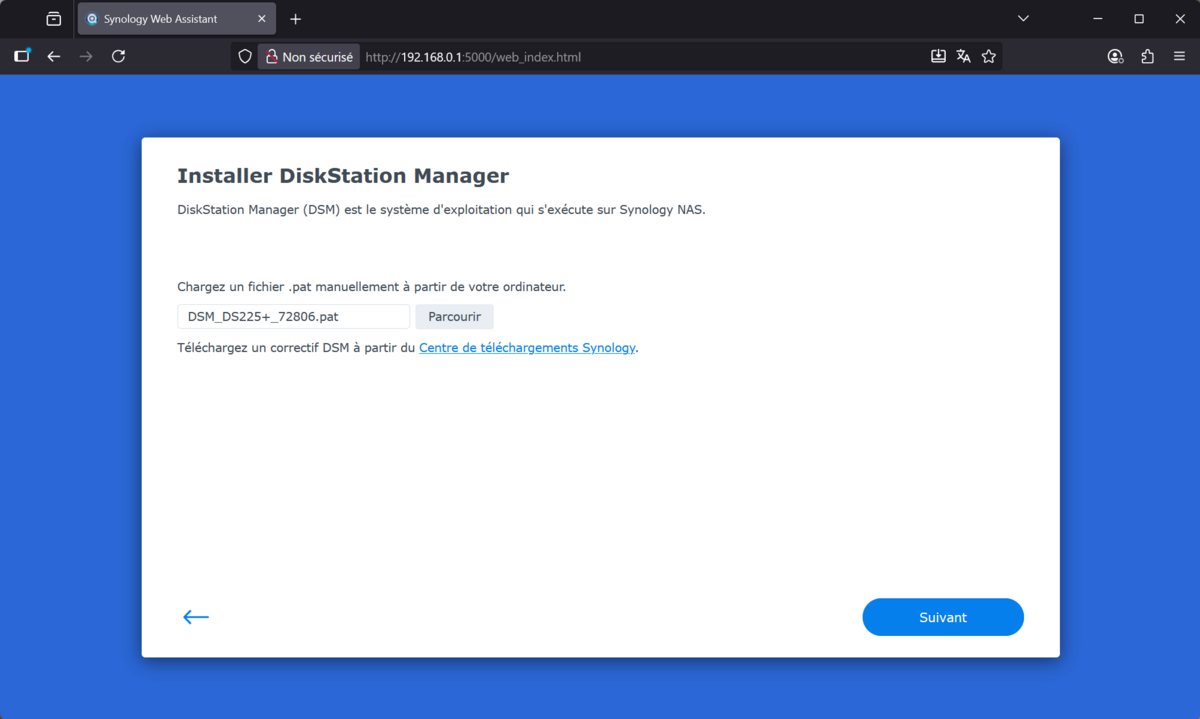The width and height of the screenshot is (1200, 719).
Task: Select the Synology Web Assistant tab
Action: tap(160, 18)
